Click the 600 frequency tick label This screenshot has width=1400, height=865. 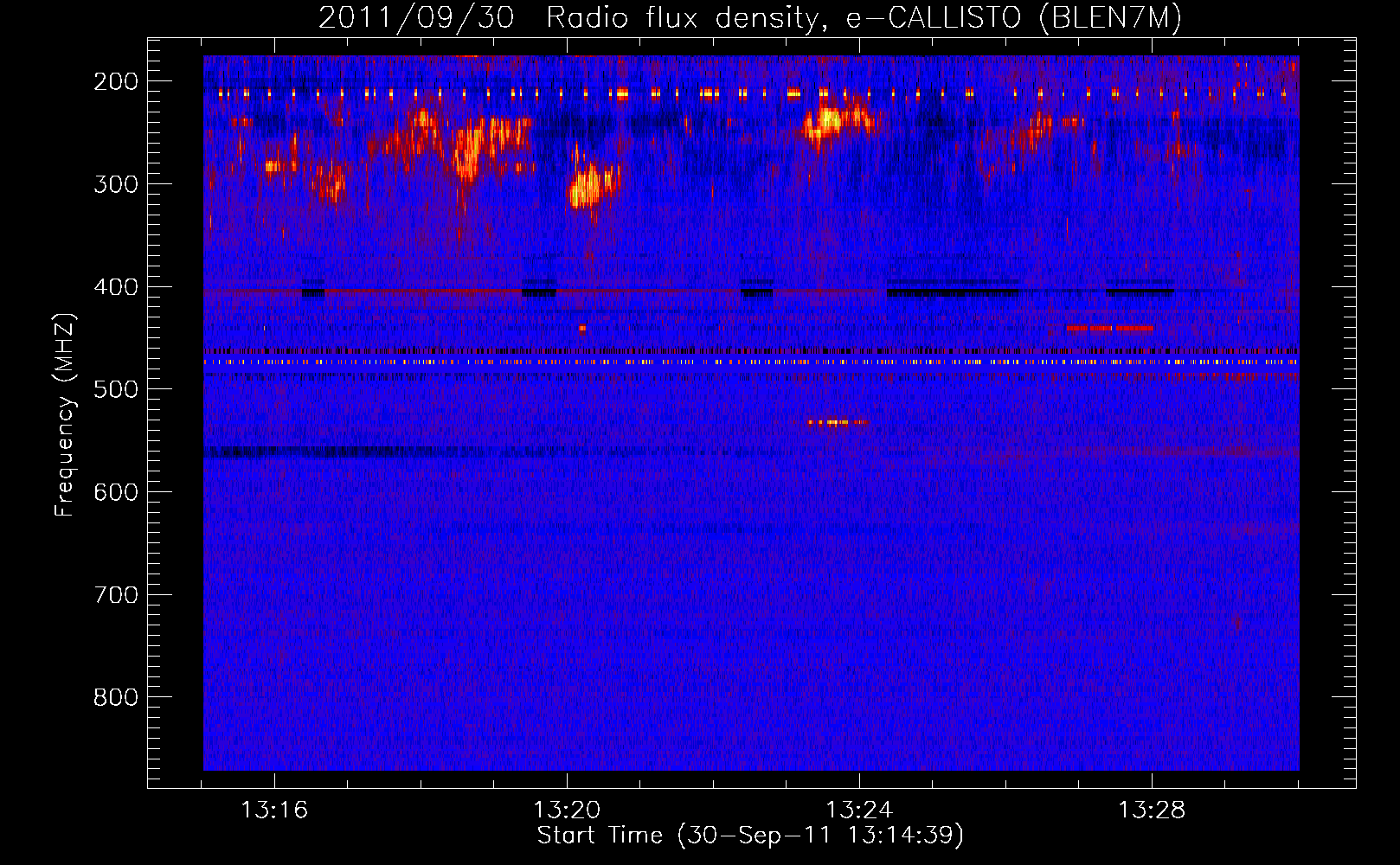(x=116, y=492)
